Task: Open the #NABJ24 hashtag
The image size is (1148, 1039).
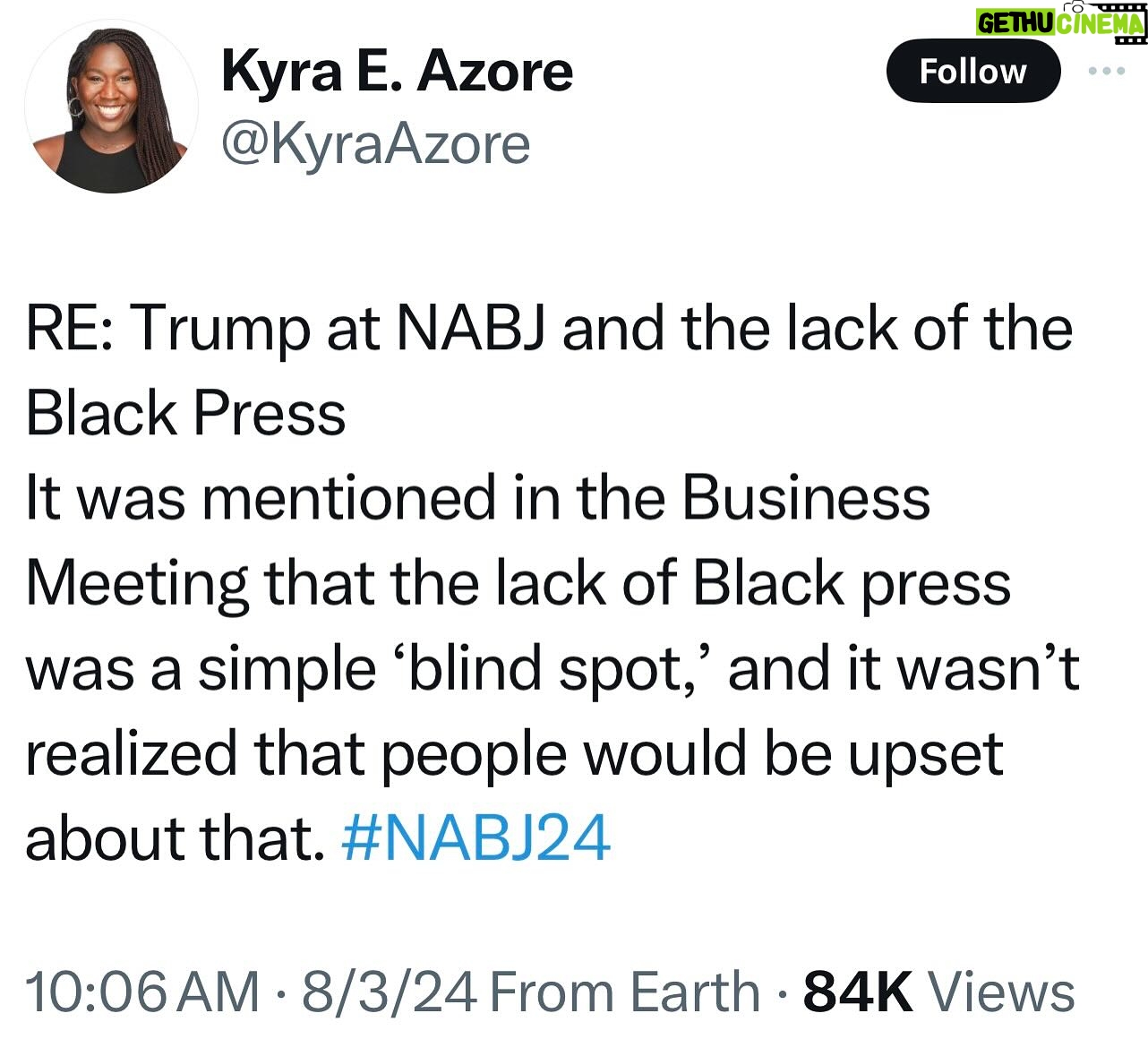Action: click(476, 838)
